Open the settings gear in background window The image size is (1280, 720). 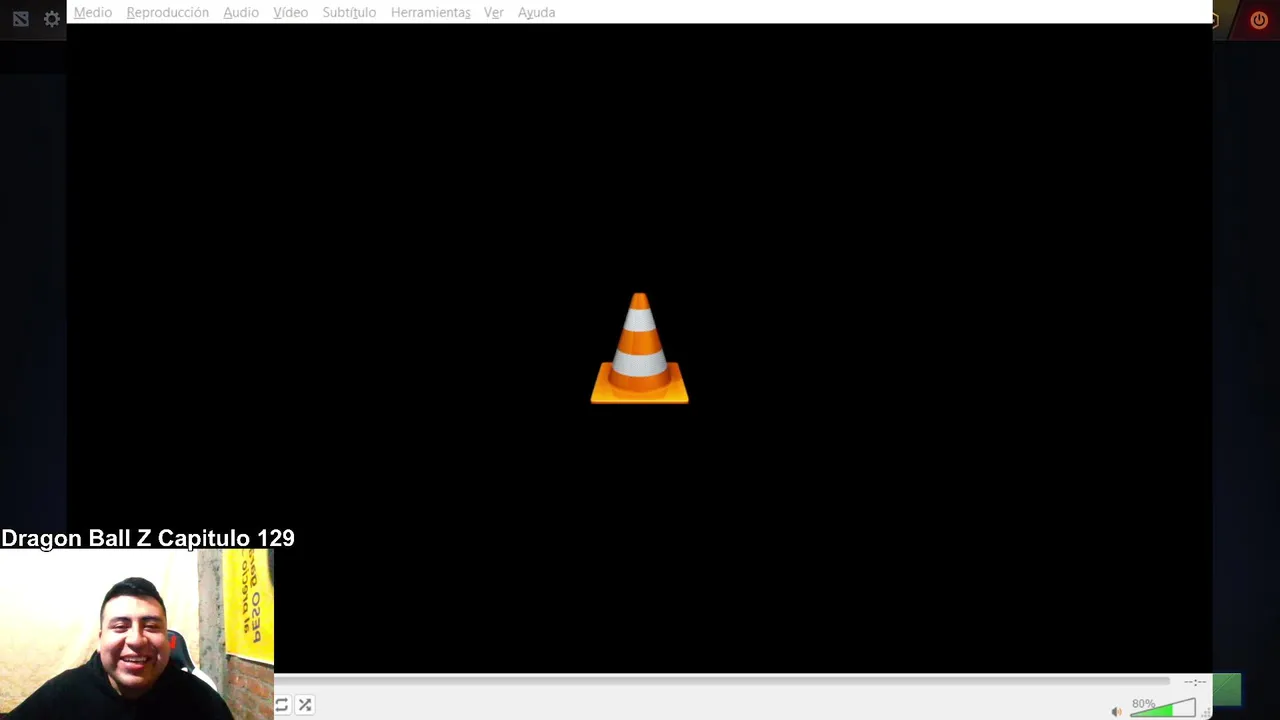[x=52, y=19]
